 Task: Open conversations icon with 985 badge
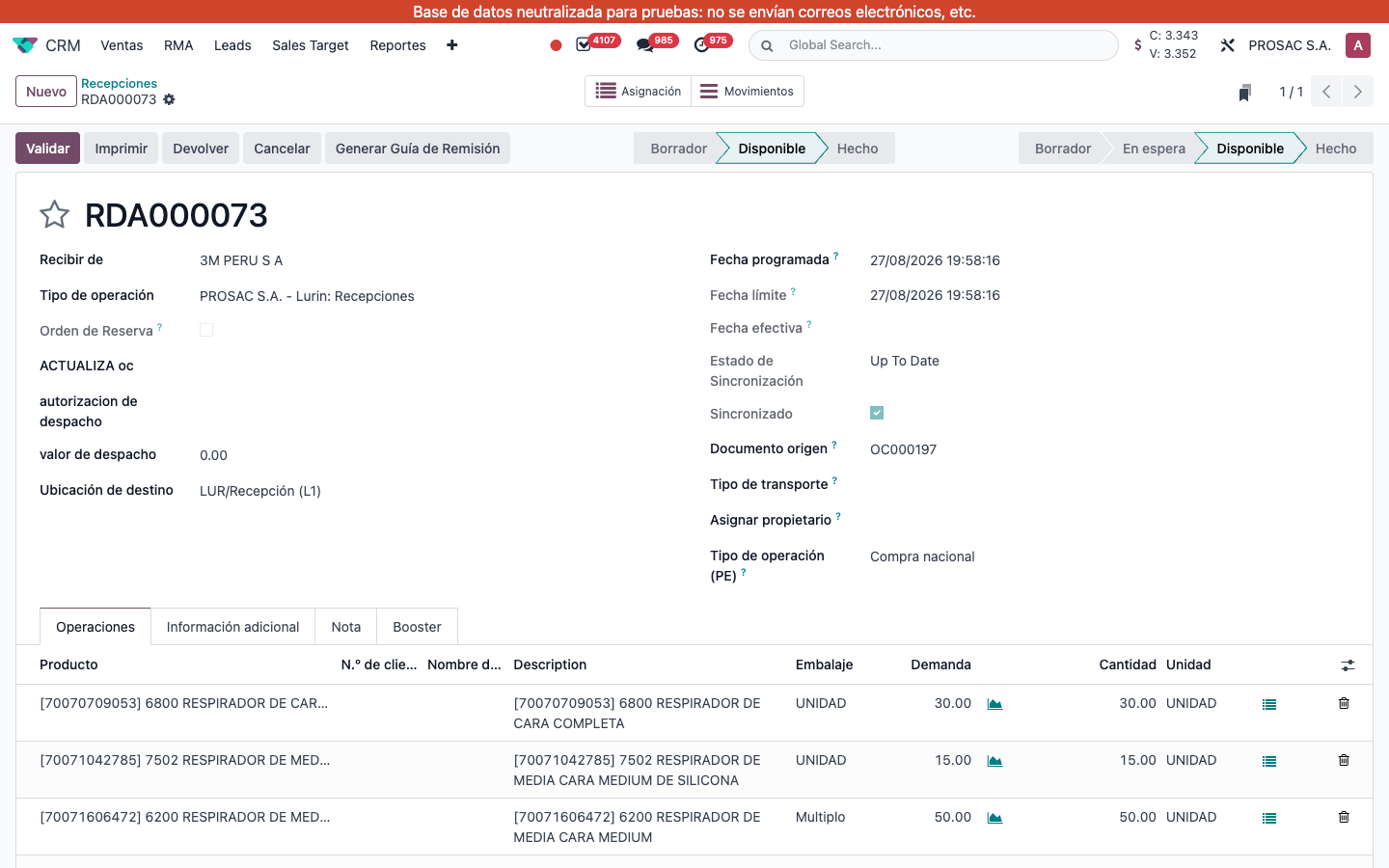click(644, 45)
